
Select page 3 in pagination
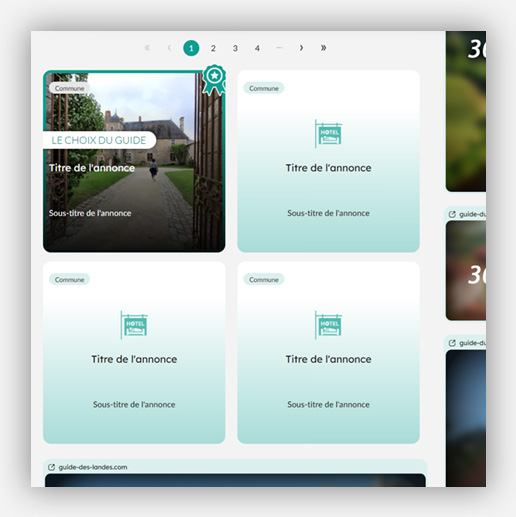[x=235, y=48]
